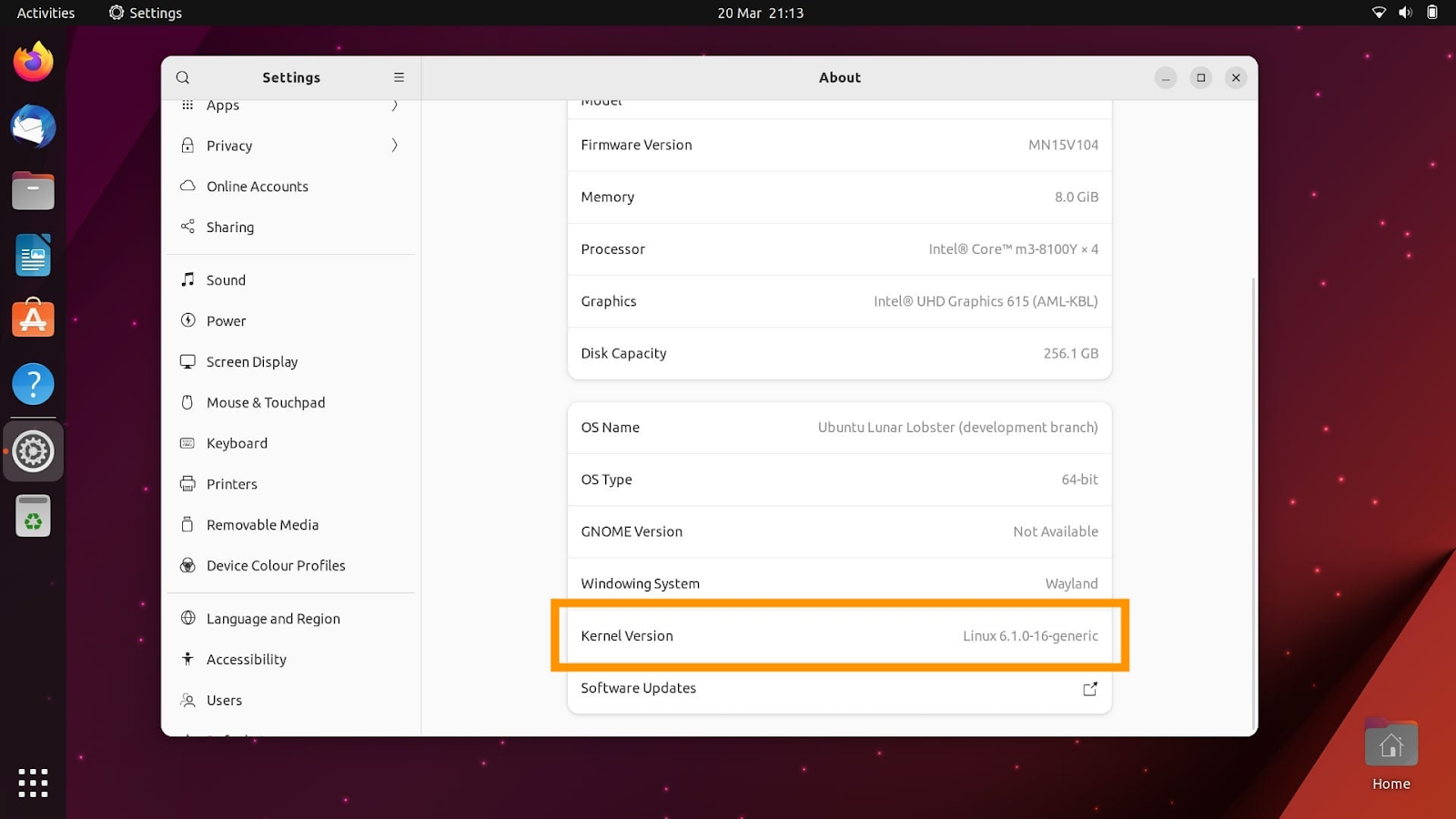This screenshot has height=819, width=1456.
Task: Click the Screen Display monitor icon
Action: click(187, 361)
